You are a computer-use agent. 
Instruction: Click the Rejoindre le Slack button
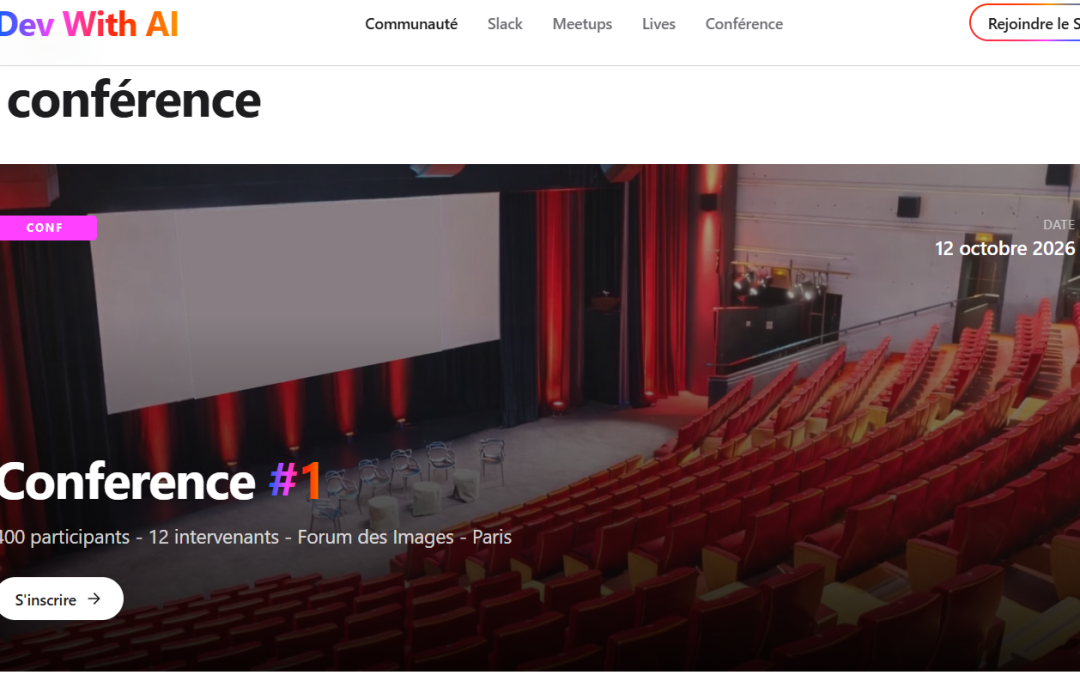pos(1026,23)
